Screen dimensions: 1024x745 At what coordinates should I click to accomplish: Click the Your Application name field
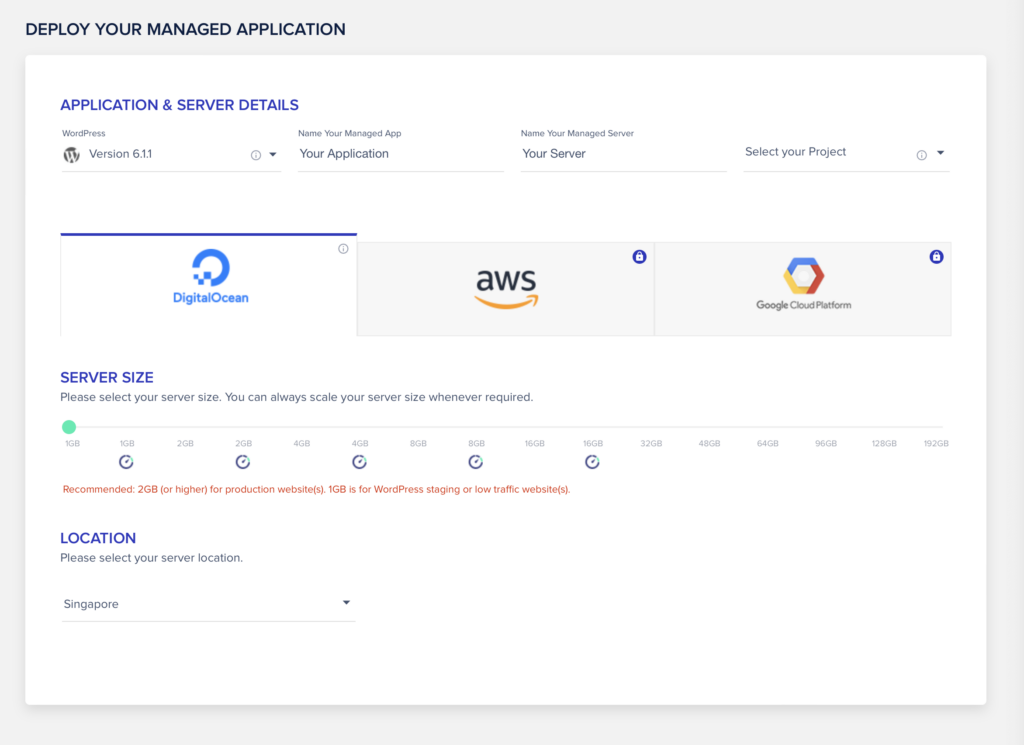[400, 154]
